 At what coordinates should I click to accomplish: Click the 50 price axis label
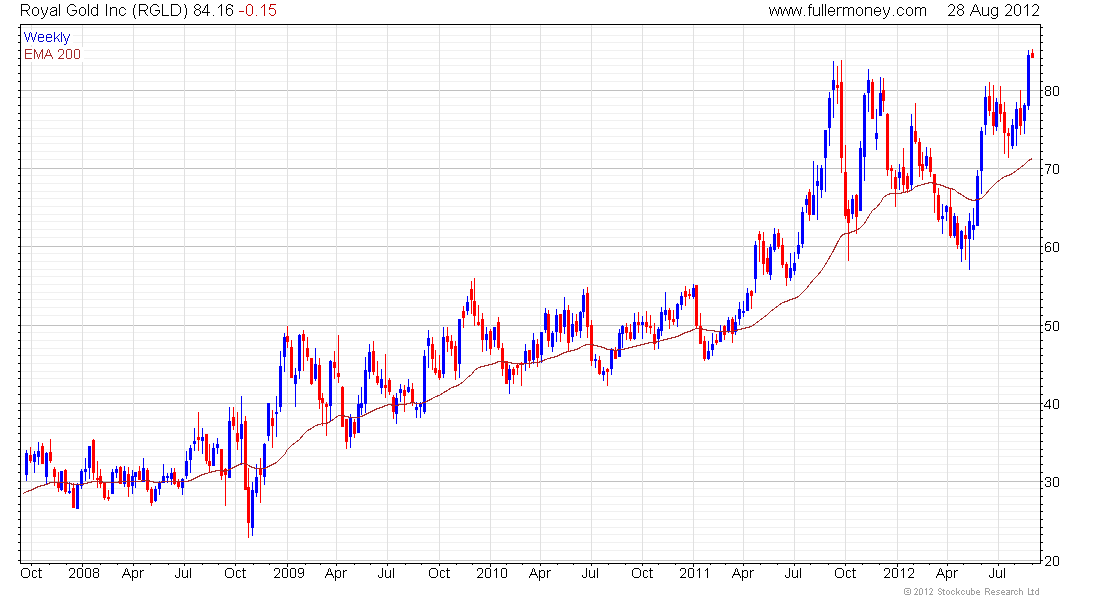pyautogui.click(x=1052, y=326)
